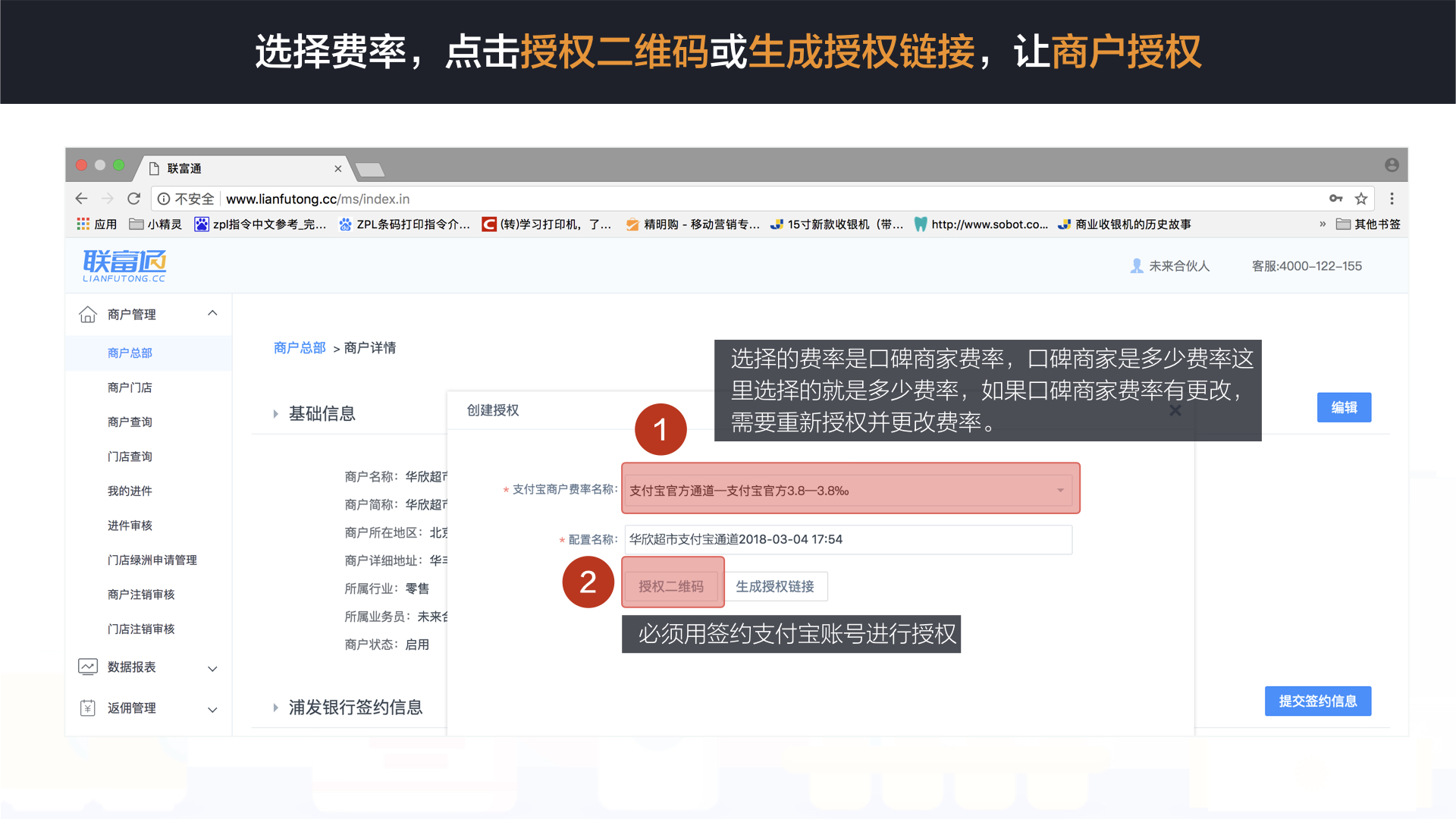This screenshot has width=1456, height=819.
Task: Click the Chrome profile avatar icon
Action: [x=1392, y=165]
